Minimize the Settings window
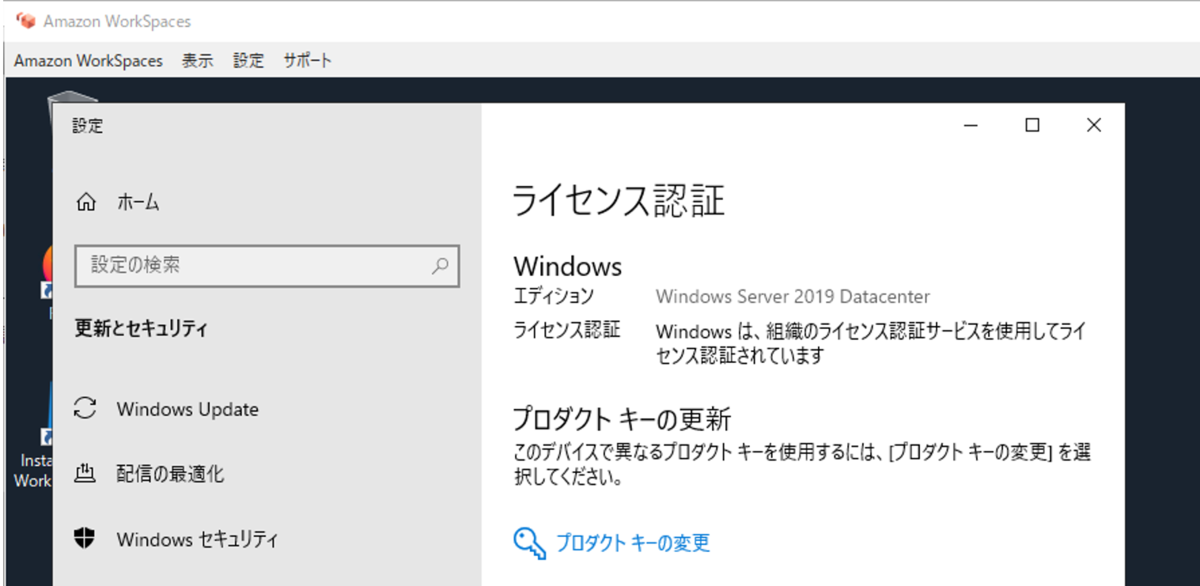Viewport: 1200px width, 586px height. (x=971, y=125)
